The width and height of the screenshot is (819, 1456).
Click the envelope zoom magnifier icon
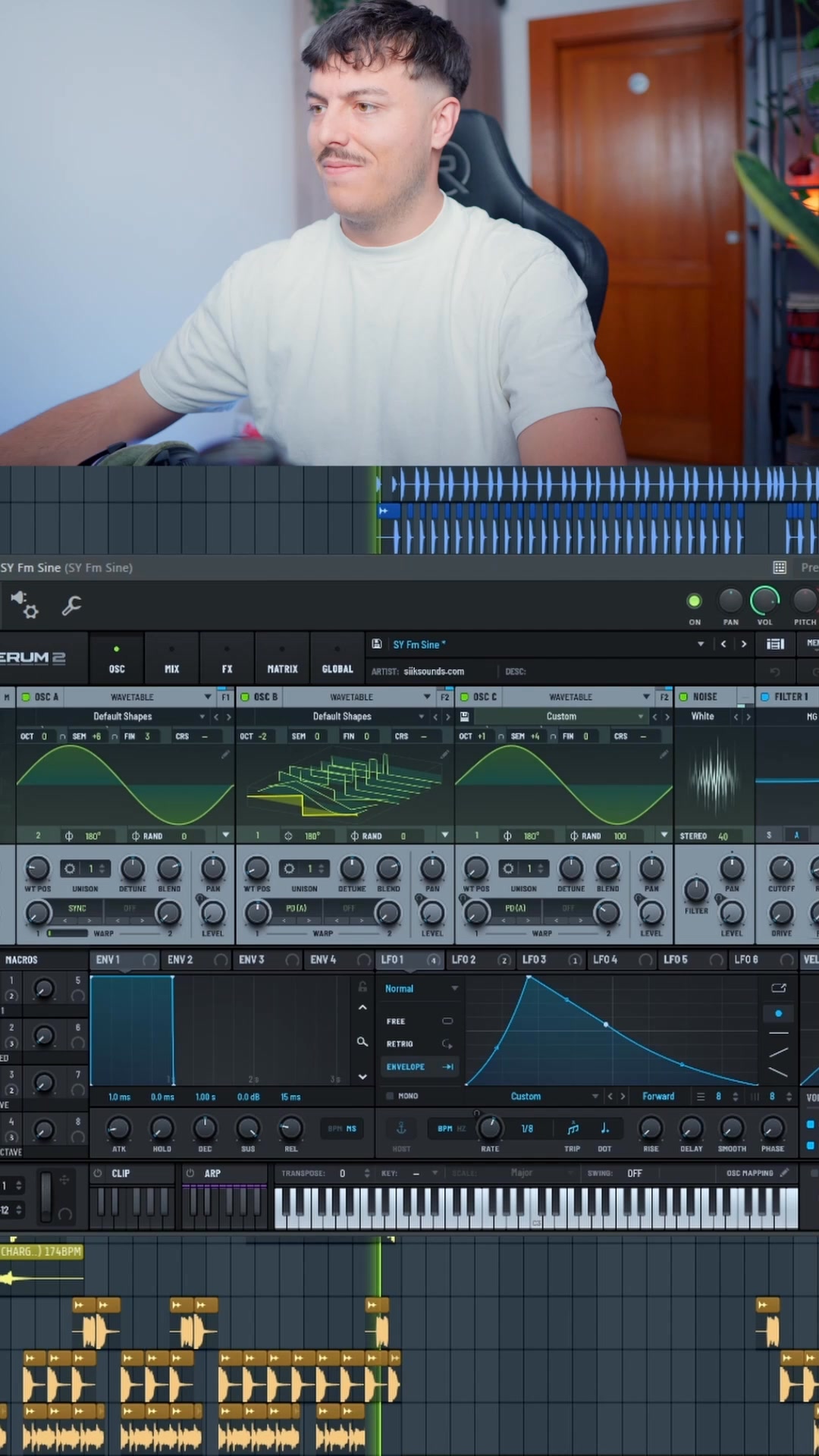coord(362,1042)
